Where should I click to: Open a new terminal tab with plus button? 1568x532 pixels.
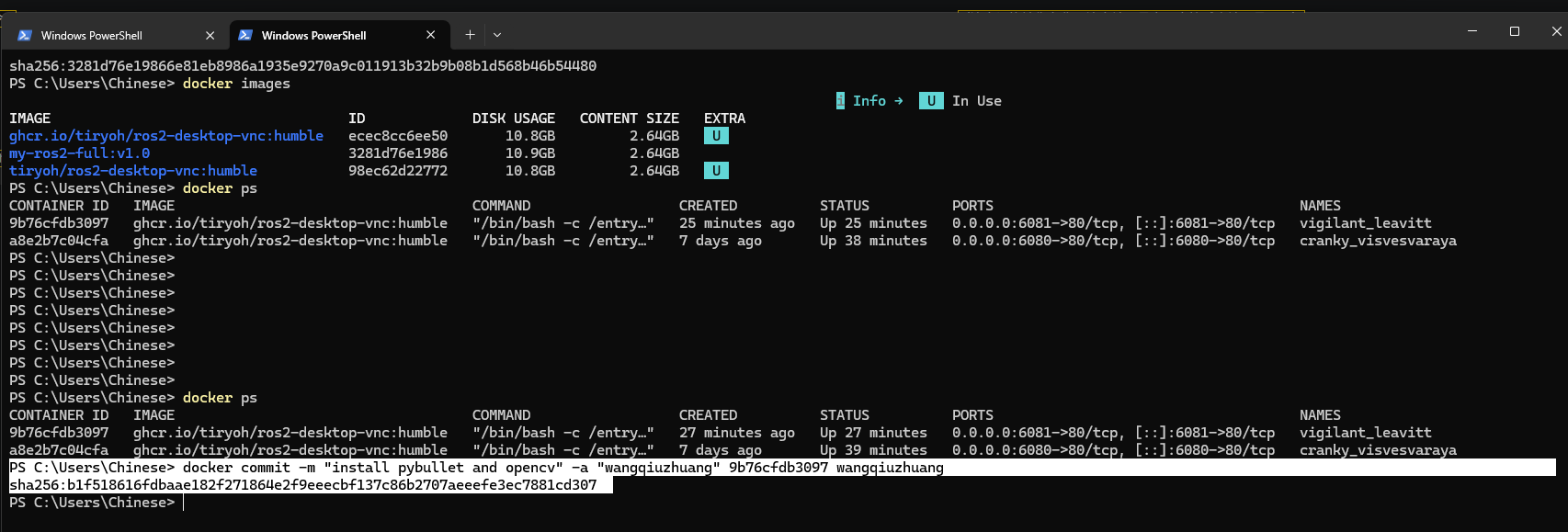[x=470, y=35]
